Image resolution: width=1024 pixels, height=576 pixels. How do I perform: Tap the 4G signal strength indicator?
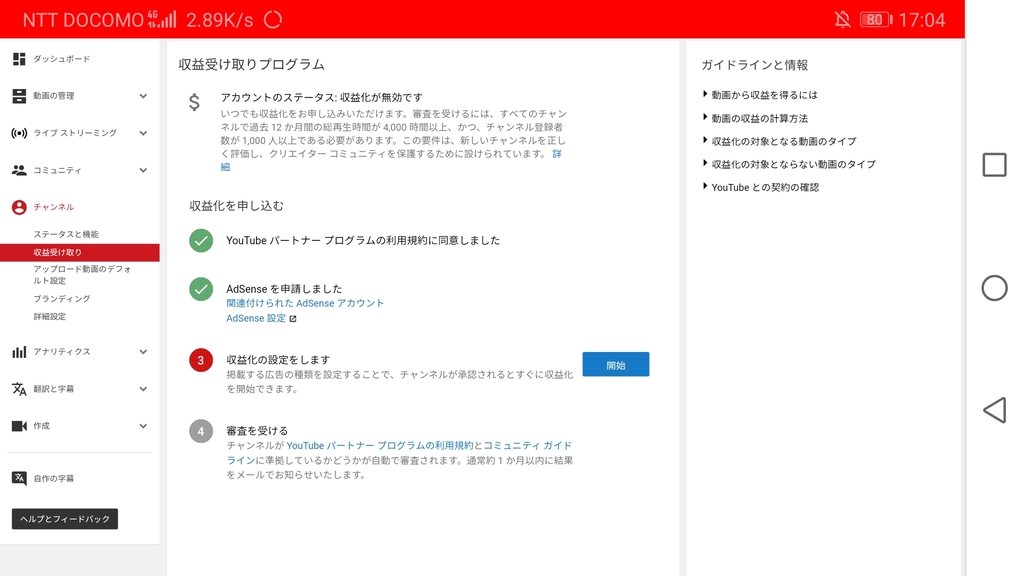162,19
